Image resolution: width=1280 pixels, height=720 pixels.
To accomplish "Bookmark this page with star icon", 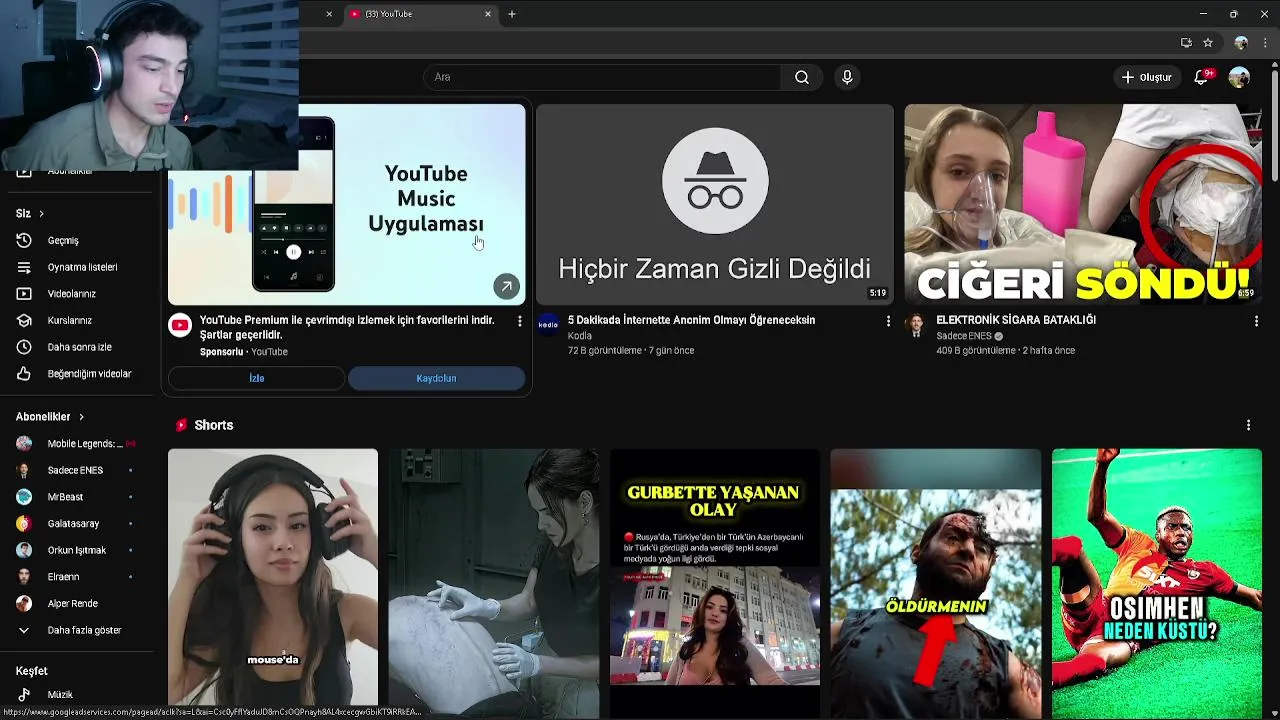I will point(1208,43).
